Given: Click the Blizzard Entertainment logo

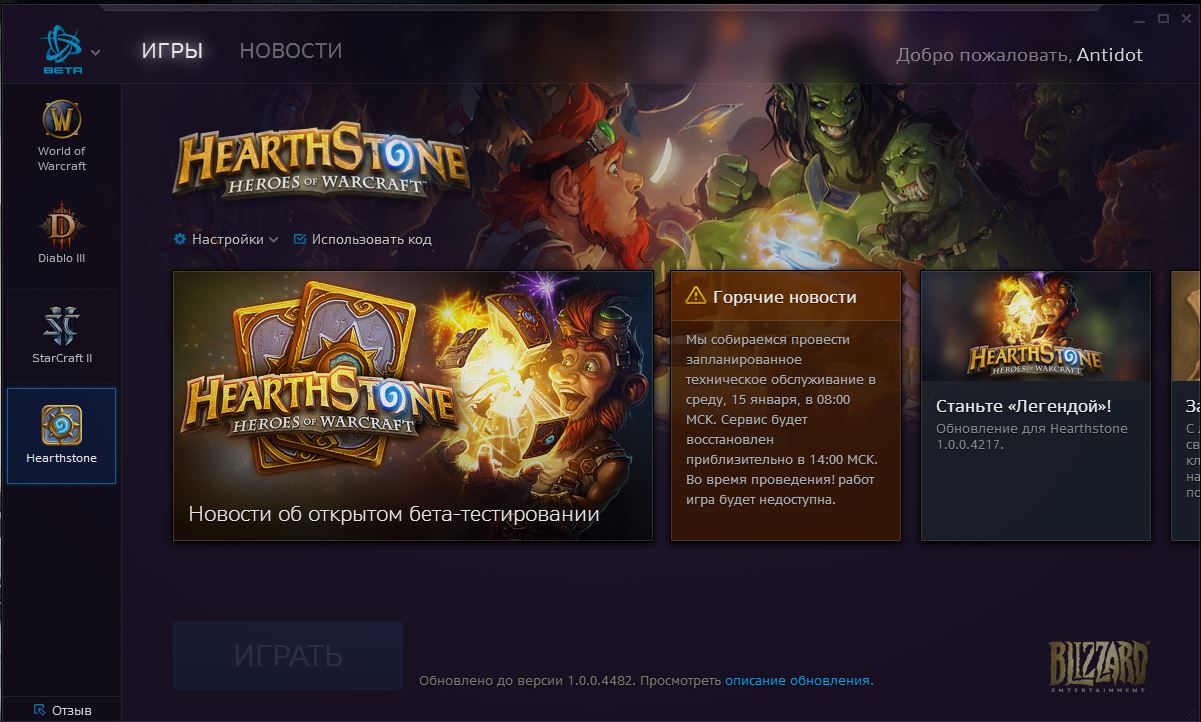Looking at the screenshot, I should pyautogui.click(x=1098, y=667).
